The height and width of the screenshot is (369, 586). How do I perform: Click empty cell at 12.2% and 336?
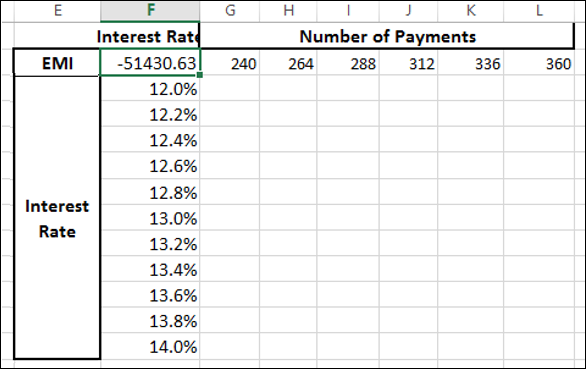pyautogui.click(x=471, y=114)
